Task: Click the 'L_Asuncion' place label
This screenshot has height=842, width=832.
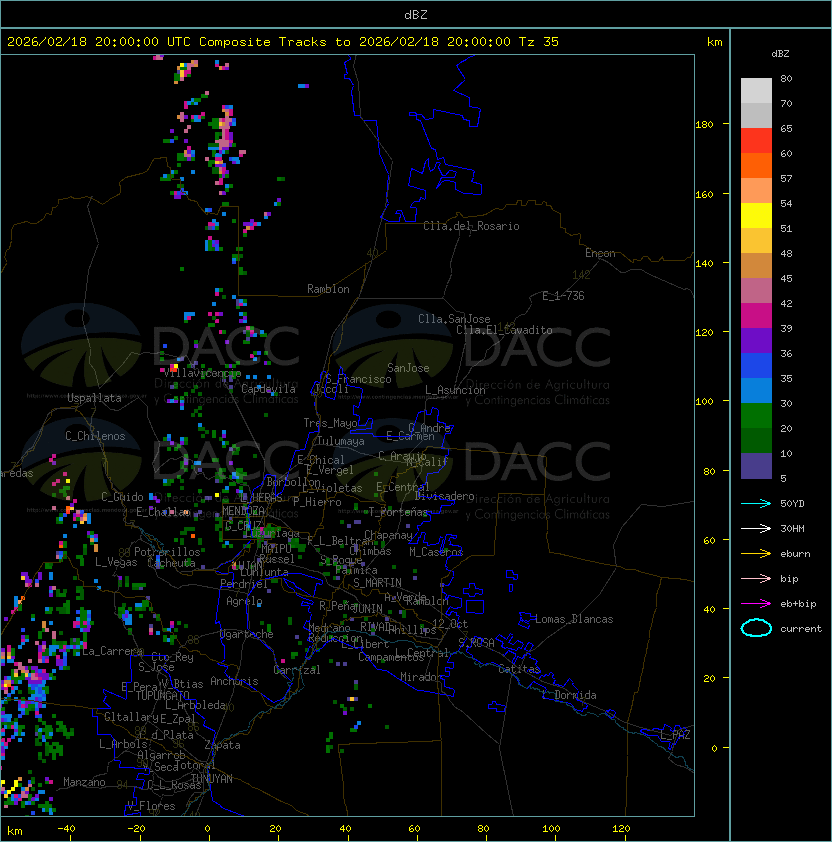Action: tap(455, 390)
